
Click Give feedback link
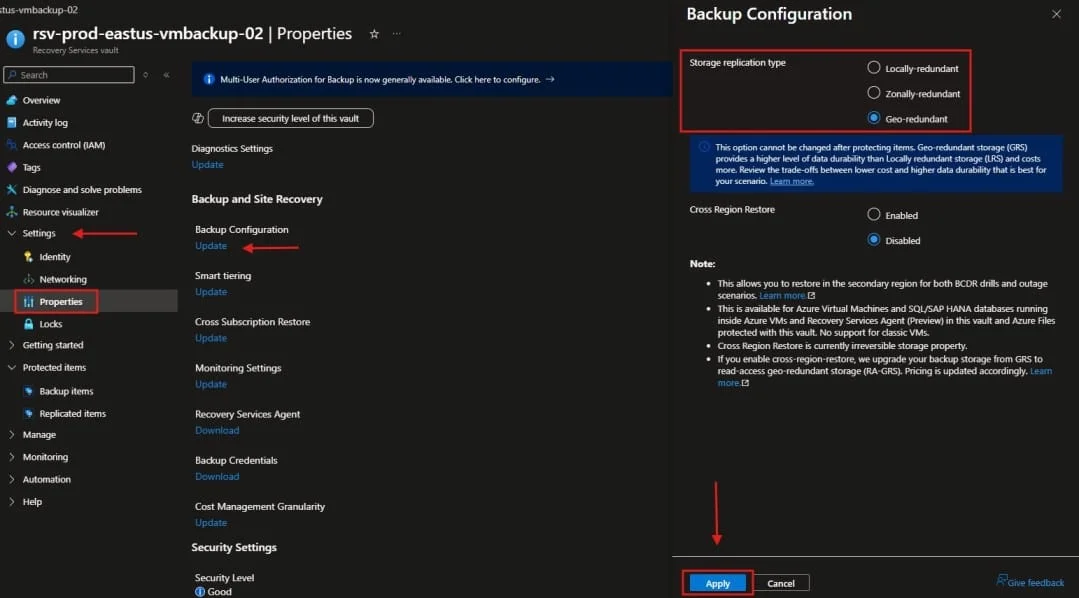click(1036, 583)
